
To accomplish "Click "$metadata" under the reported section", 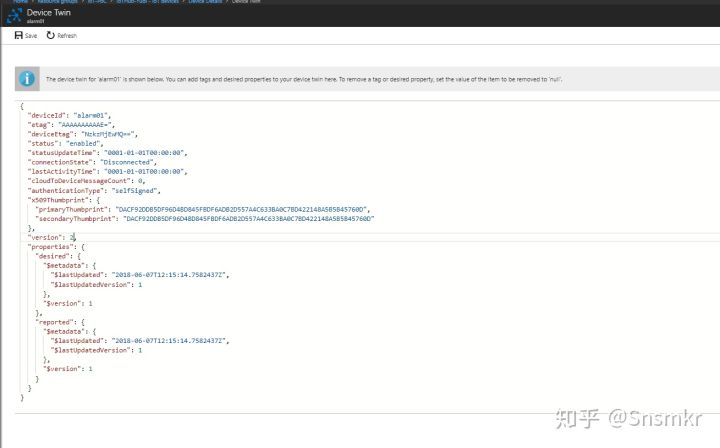I will (x=70, y=331).
